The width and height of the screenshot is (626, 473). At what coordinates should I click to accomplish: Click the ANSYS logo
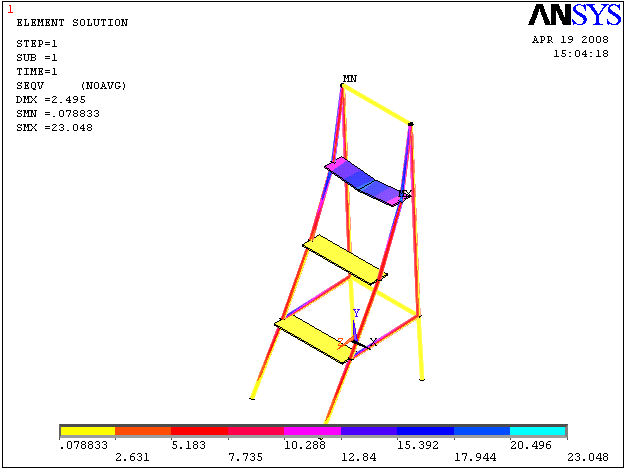pos(574,15)
